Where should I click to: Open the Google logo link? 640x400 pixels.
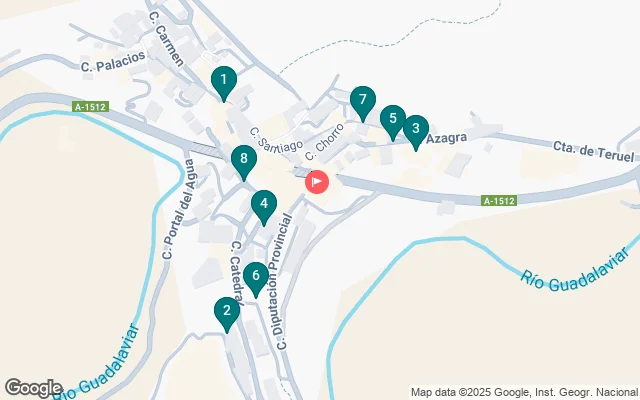(34, 388)
